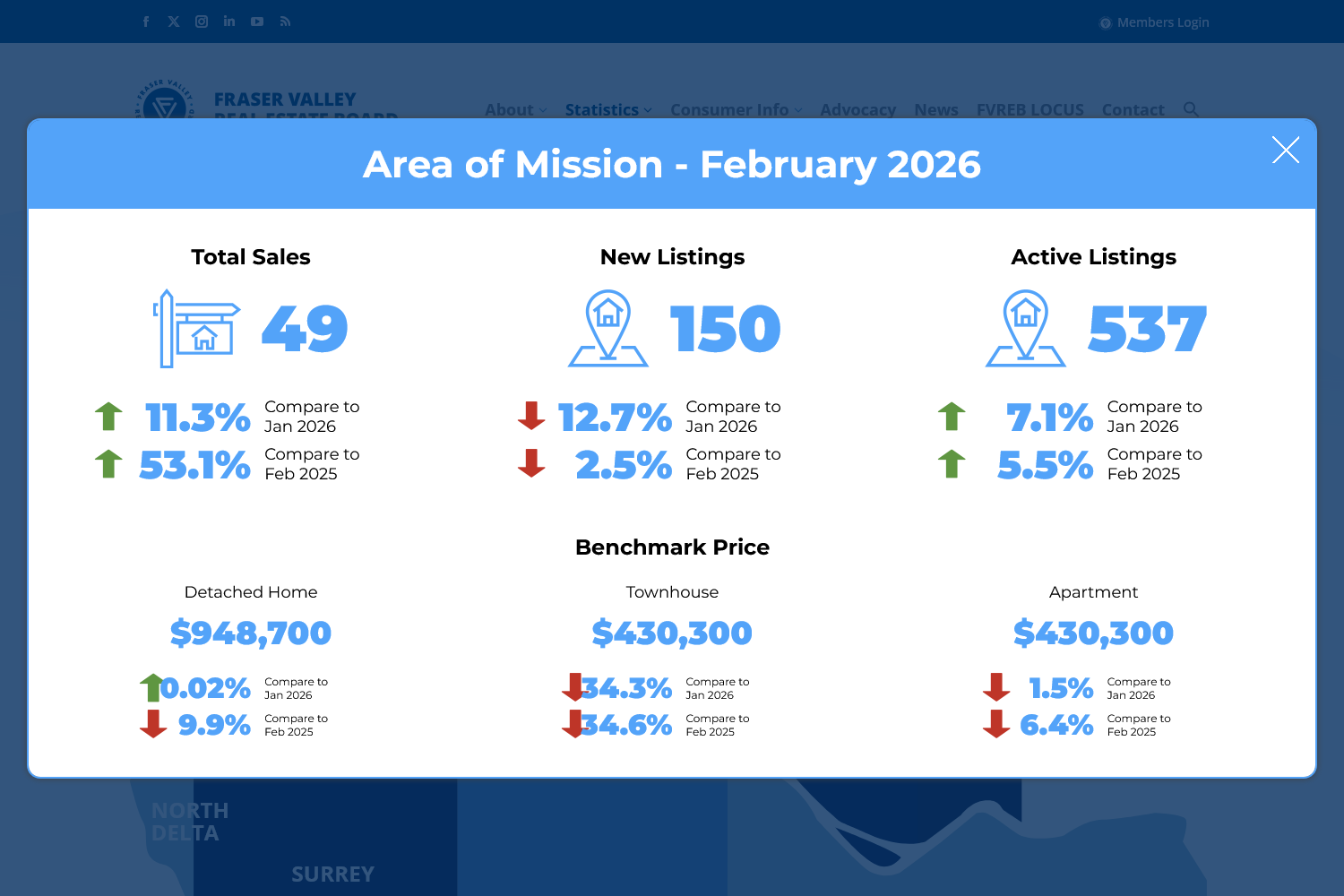Image resolution: width=1344 pixels, height=896 pixels.
Task: Click the Members Login link
Action: pyautogui.click(x=1162, y=22)
